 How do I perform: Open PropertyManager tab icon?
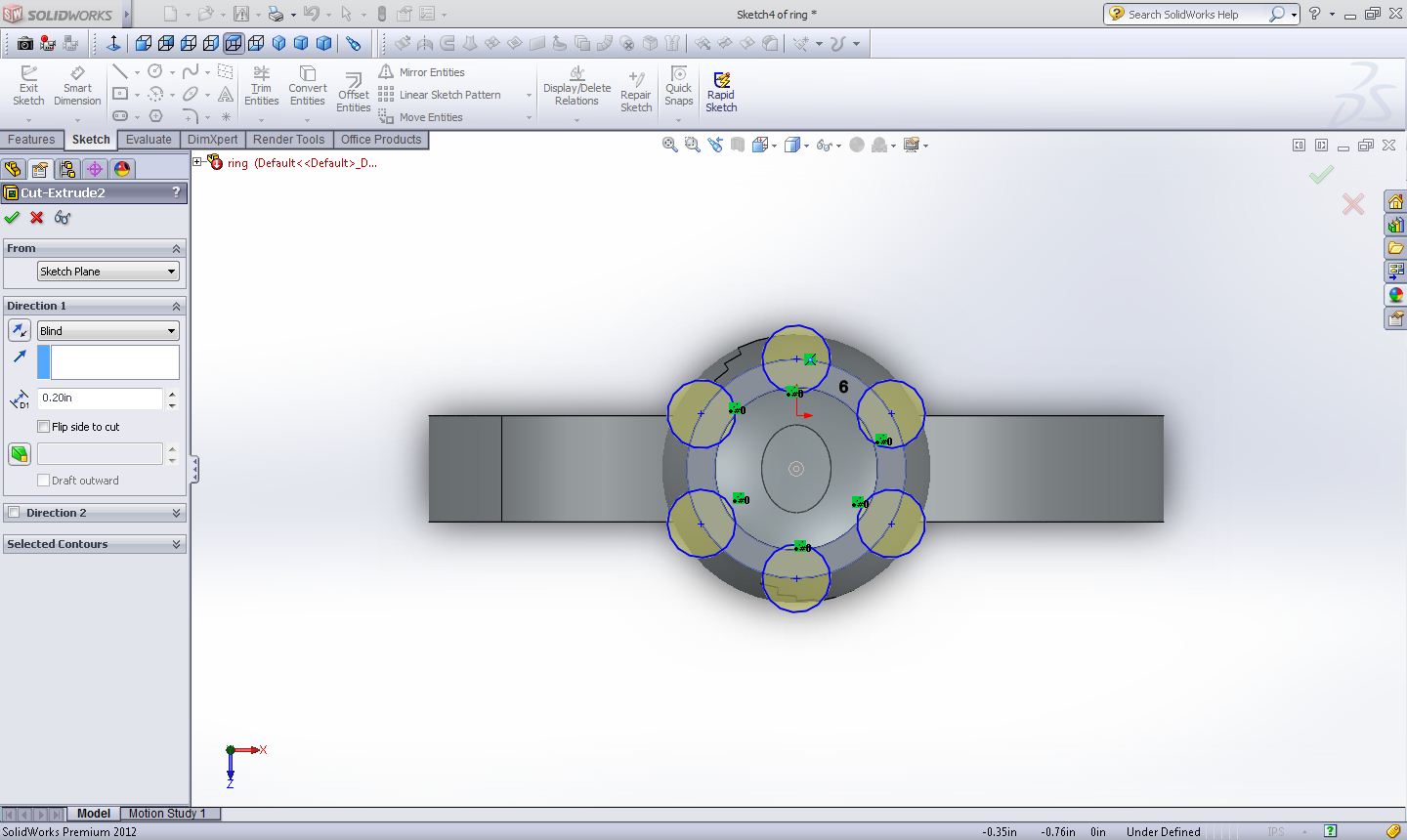pos(39,169)
